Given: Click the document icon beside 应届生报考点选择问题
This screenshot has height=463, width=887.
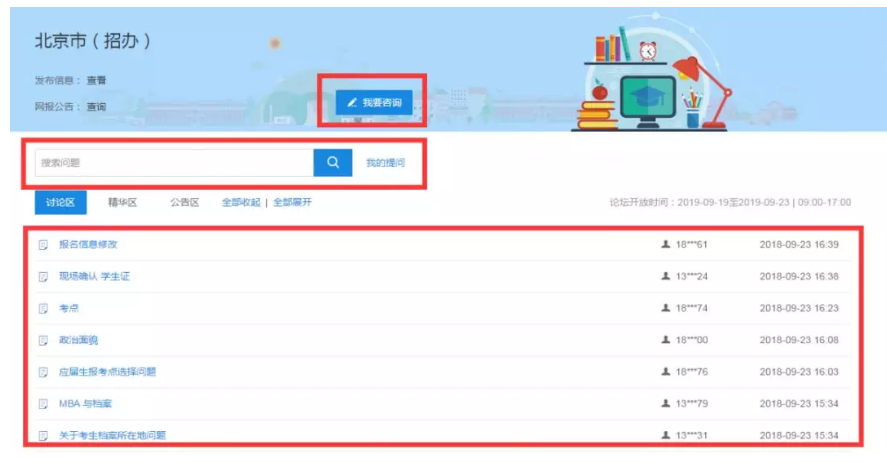Looking at the screenshot, I should pyautogui.click(x=43, y=372).
